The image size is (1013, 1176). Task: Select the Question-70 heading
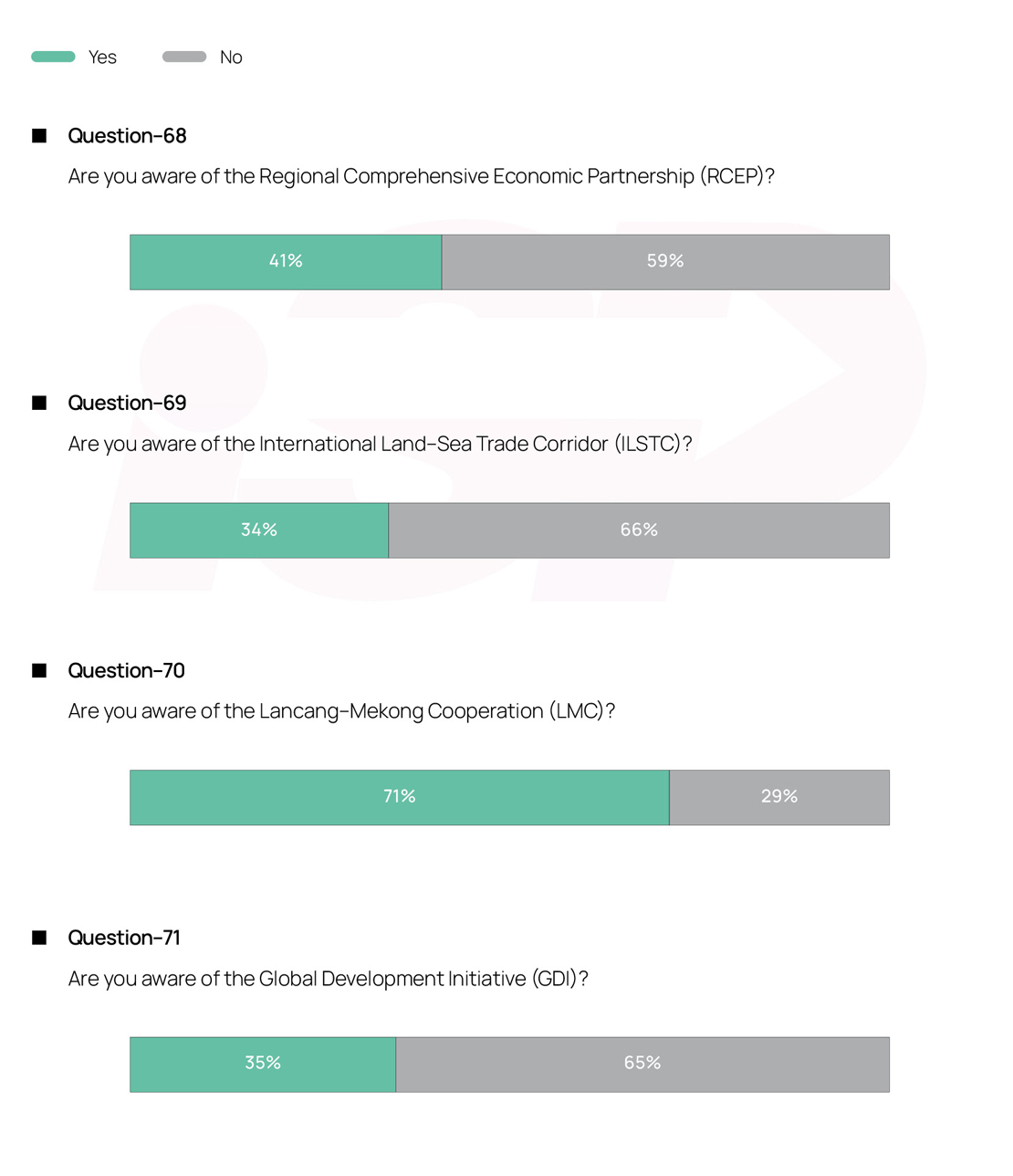coord(126,671)
